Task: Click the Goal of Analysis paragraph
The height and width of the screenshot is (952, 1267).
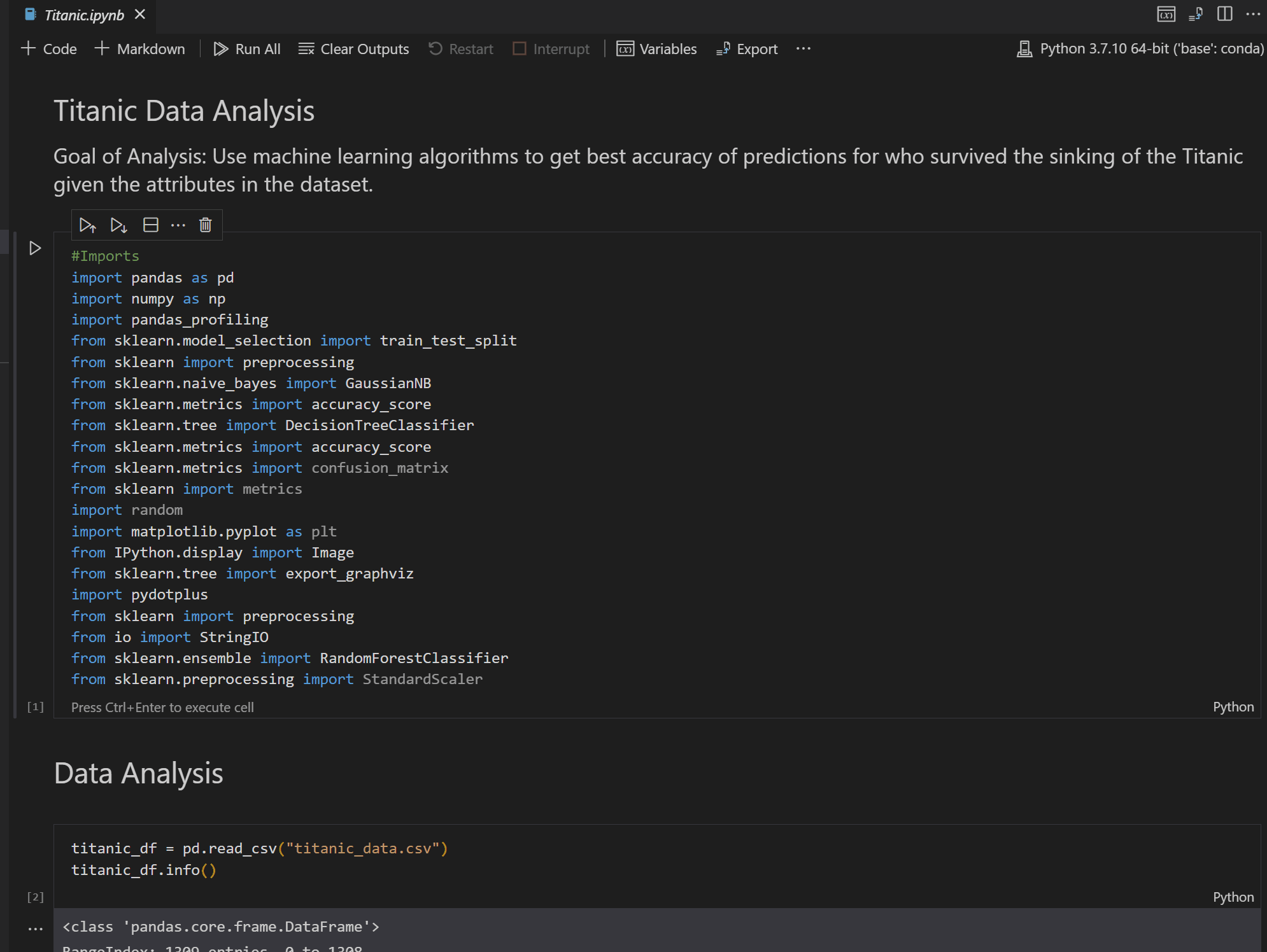Action: (648, 170)
